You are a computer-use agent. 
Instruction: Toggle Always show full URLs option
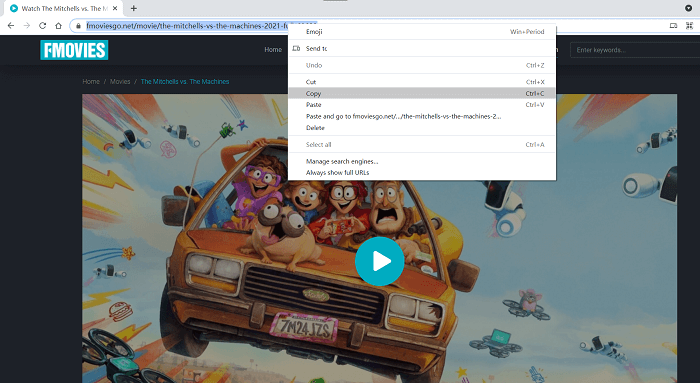click(x=422, y=173)
